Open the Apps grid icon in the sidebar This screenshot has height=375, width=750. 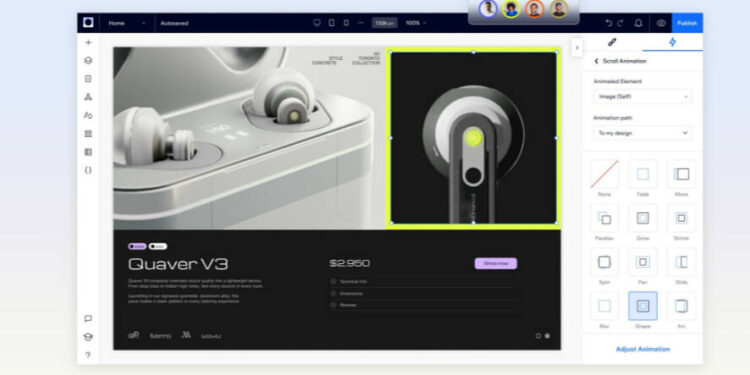click(88, 133)
